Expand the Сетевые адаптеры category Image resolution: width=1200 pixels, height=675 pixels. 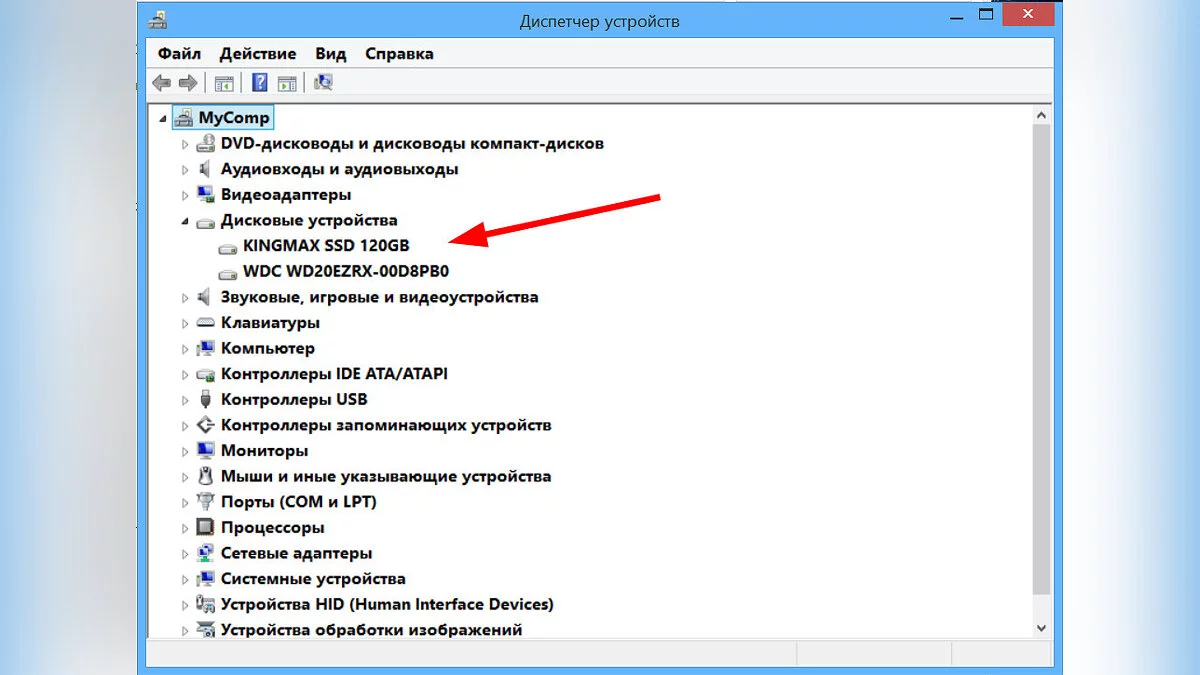pyautogui.click(x=185, y=554)
